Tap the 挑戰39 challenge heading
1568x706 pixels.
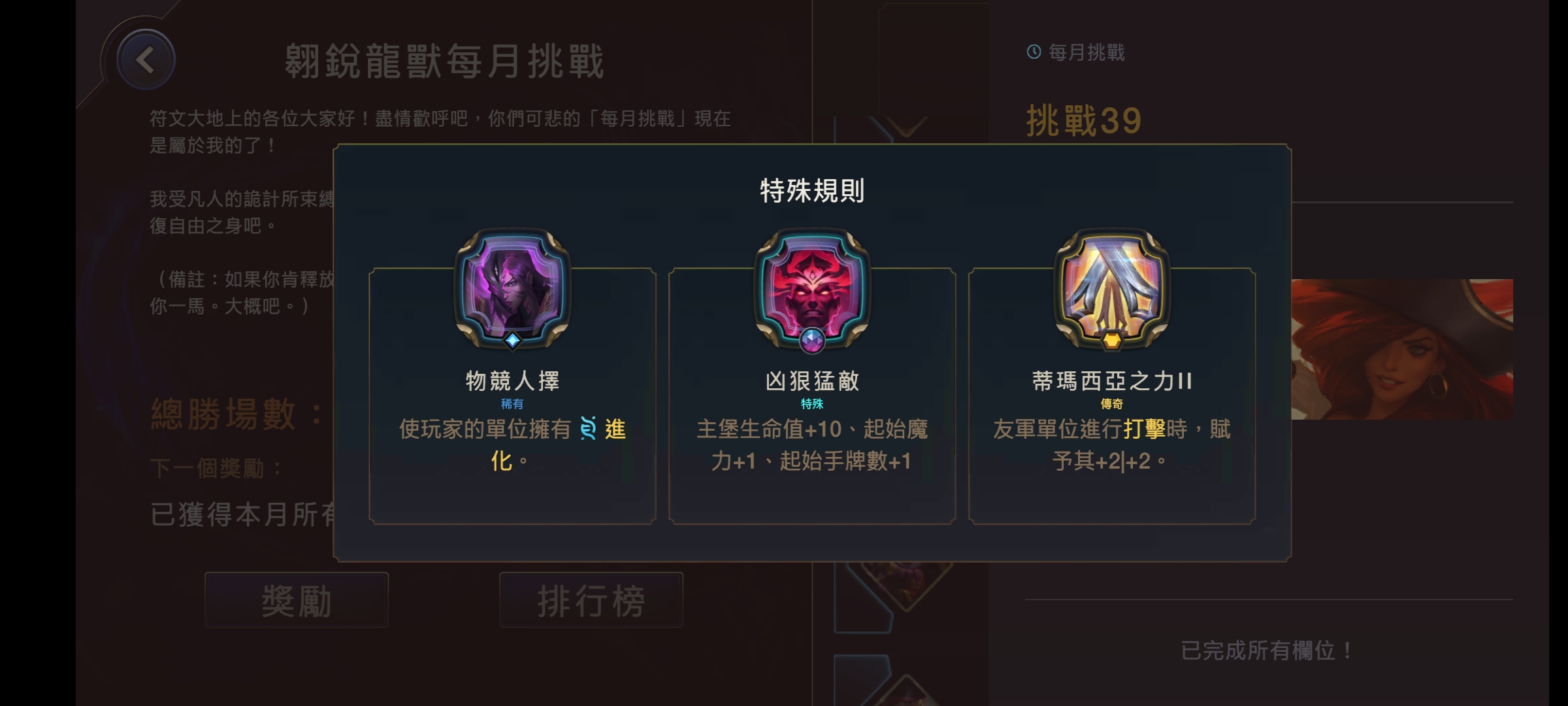pyautogui.click(x=1084, y=121)
